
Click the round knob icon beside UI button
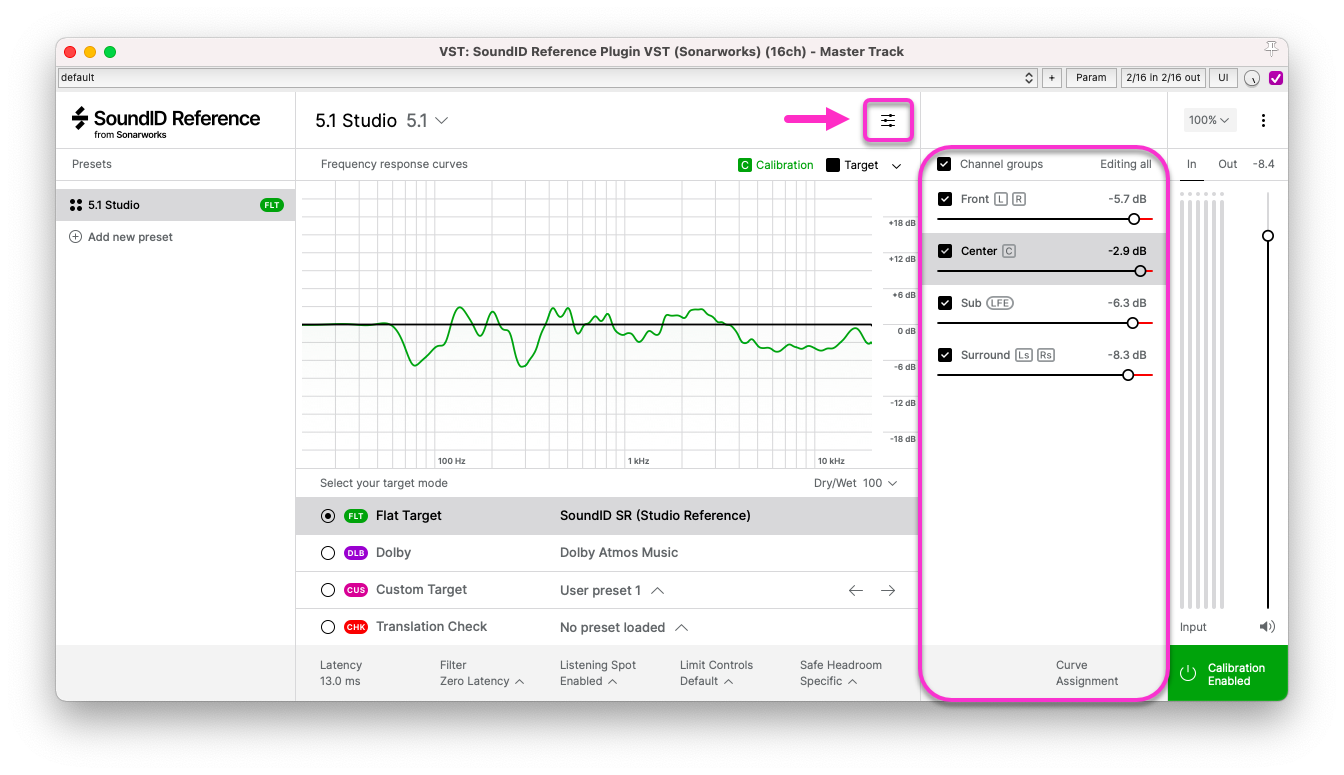[1252, 78]
